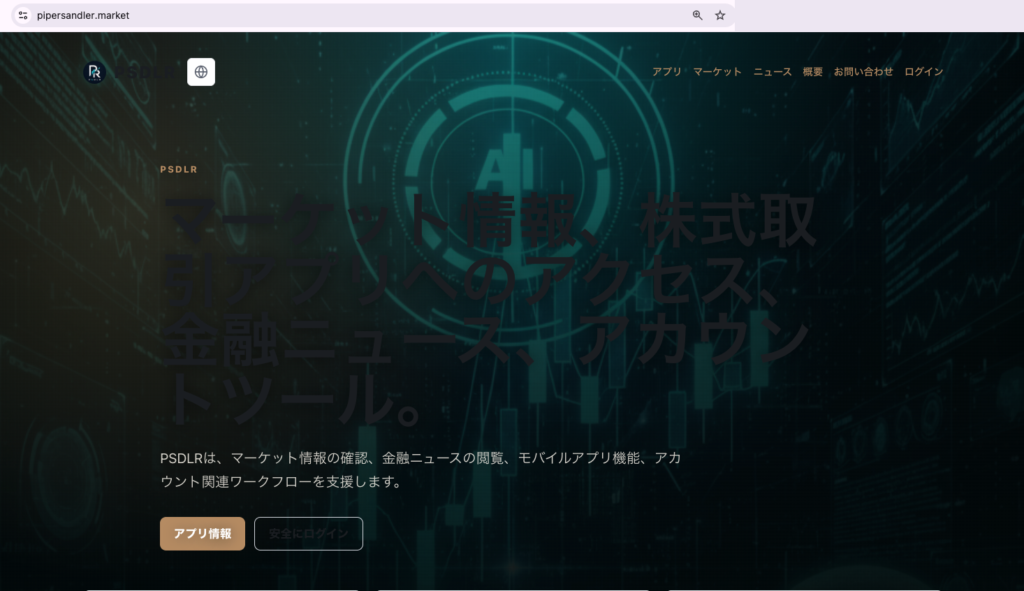Click the small PSDLR heading label
Image resolution: width=1024 pixels, height=591 pixels.
tap(179, 169)
